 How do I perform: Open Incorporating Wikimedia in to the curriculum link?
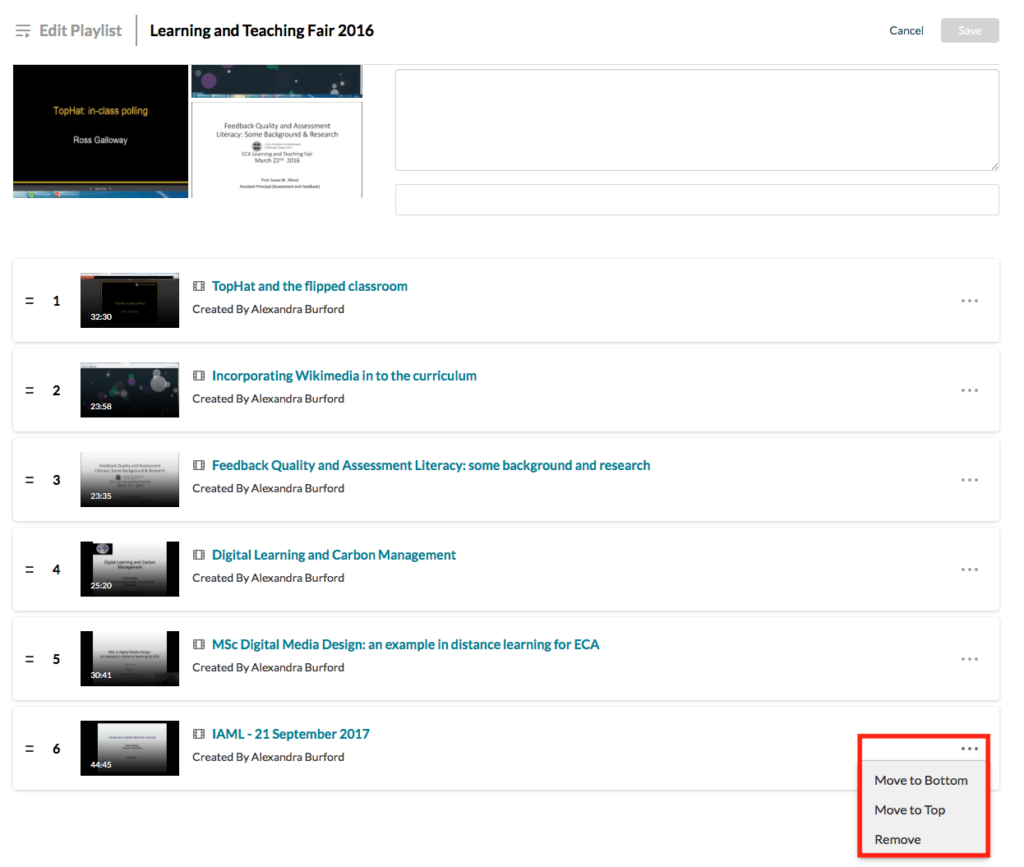pyautogui.click(x=344, y=376)
